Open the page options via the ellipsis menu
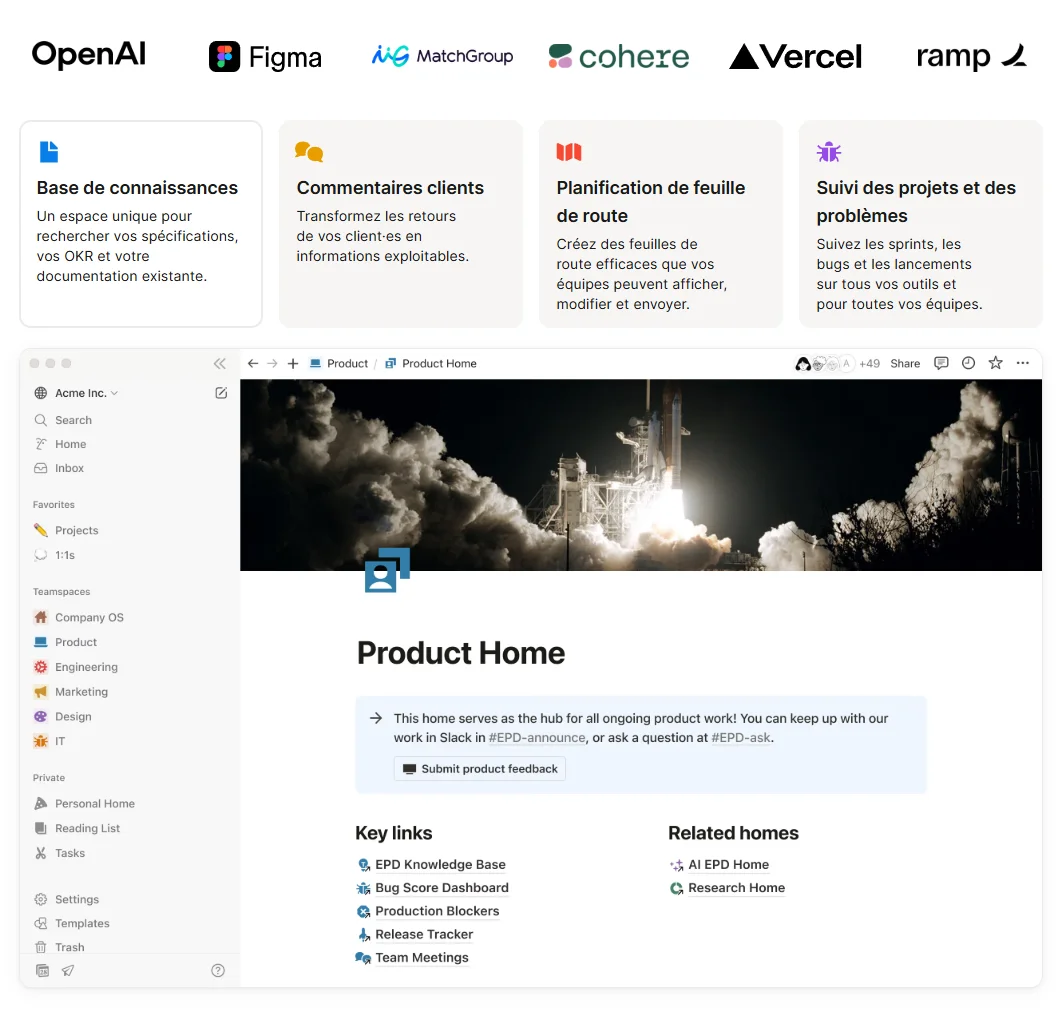This screenshot has width=1061, height=1012. 1022,363
